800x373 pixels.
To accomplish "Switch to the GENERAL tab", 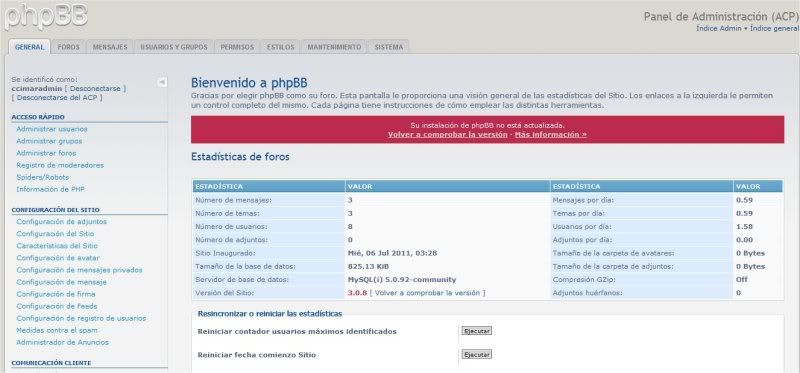I will pyautogui.click(x=30, y=47).
